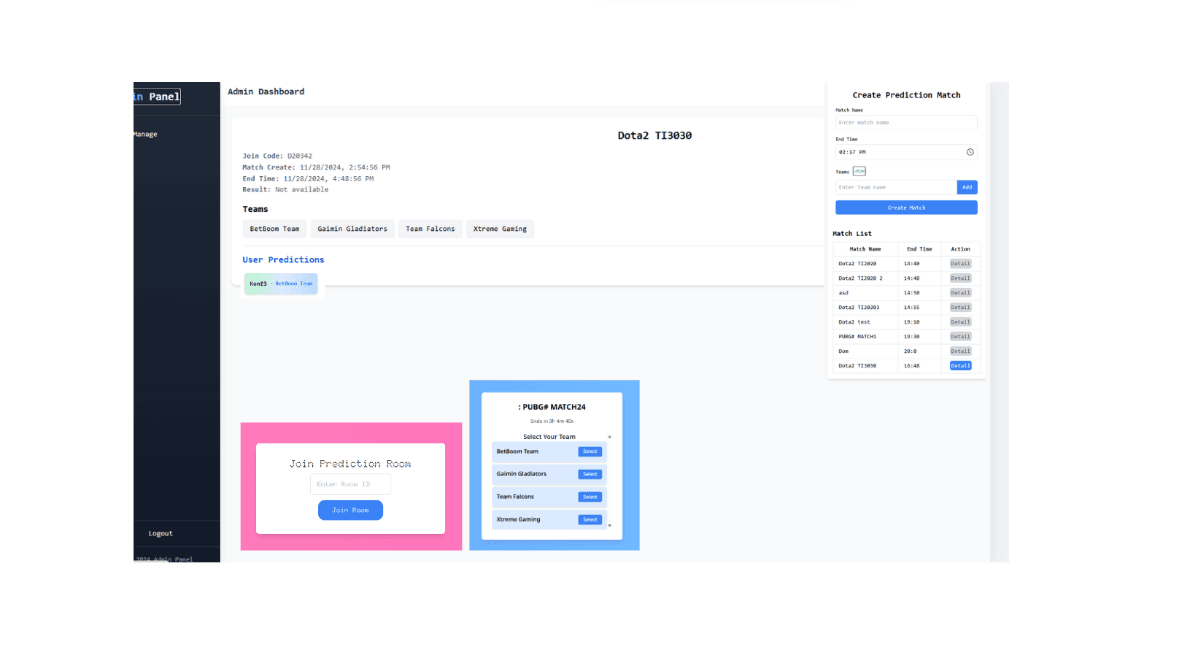Open Detail for Dota2 TI3030 match
This screenshot has height=665, width=1196.
pos(960,366)
